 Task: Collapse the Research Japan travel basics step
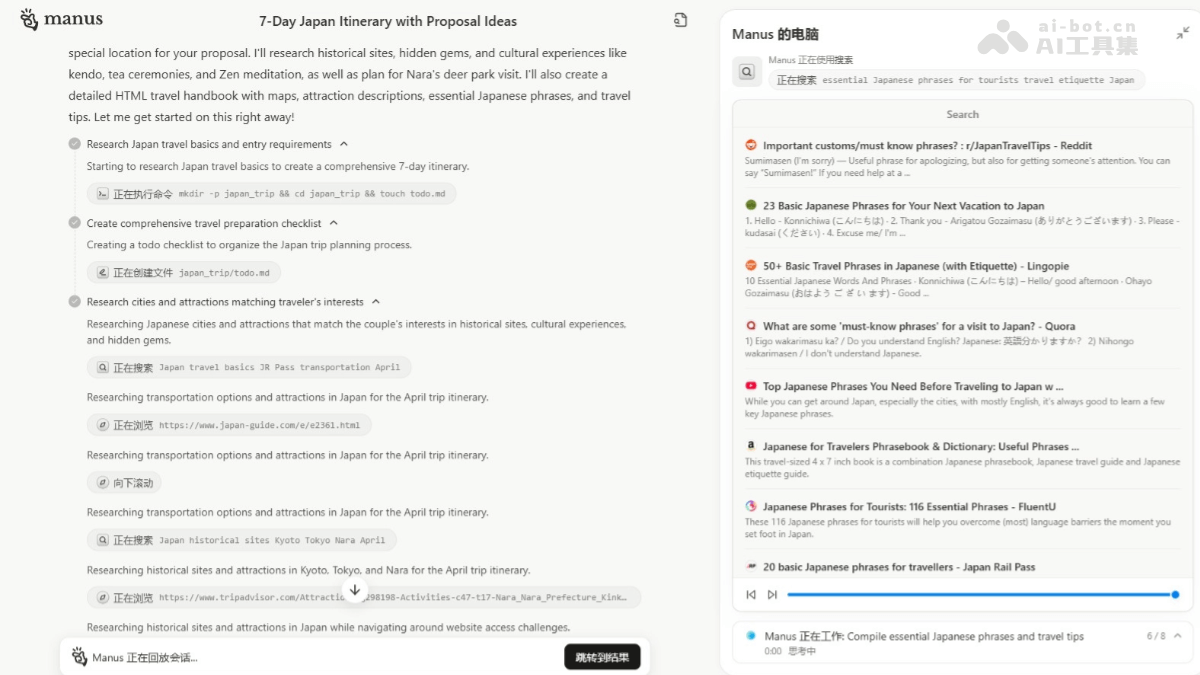click(x=345, y=143)
